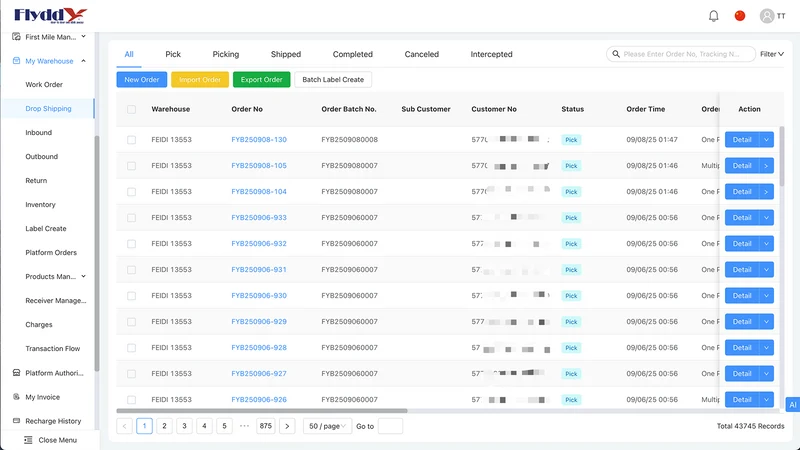Expand the First Mile Management menu

83,37
